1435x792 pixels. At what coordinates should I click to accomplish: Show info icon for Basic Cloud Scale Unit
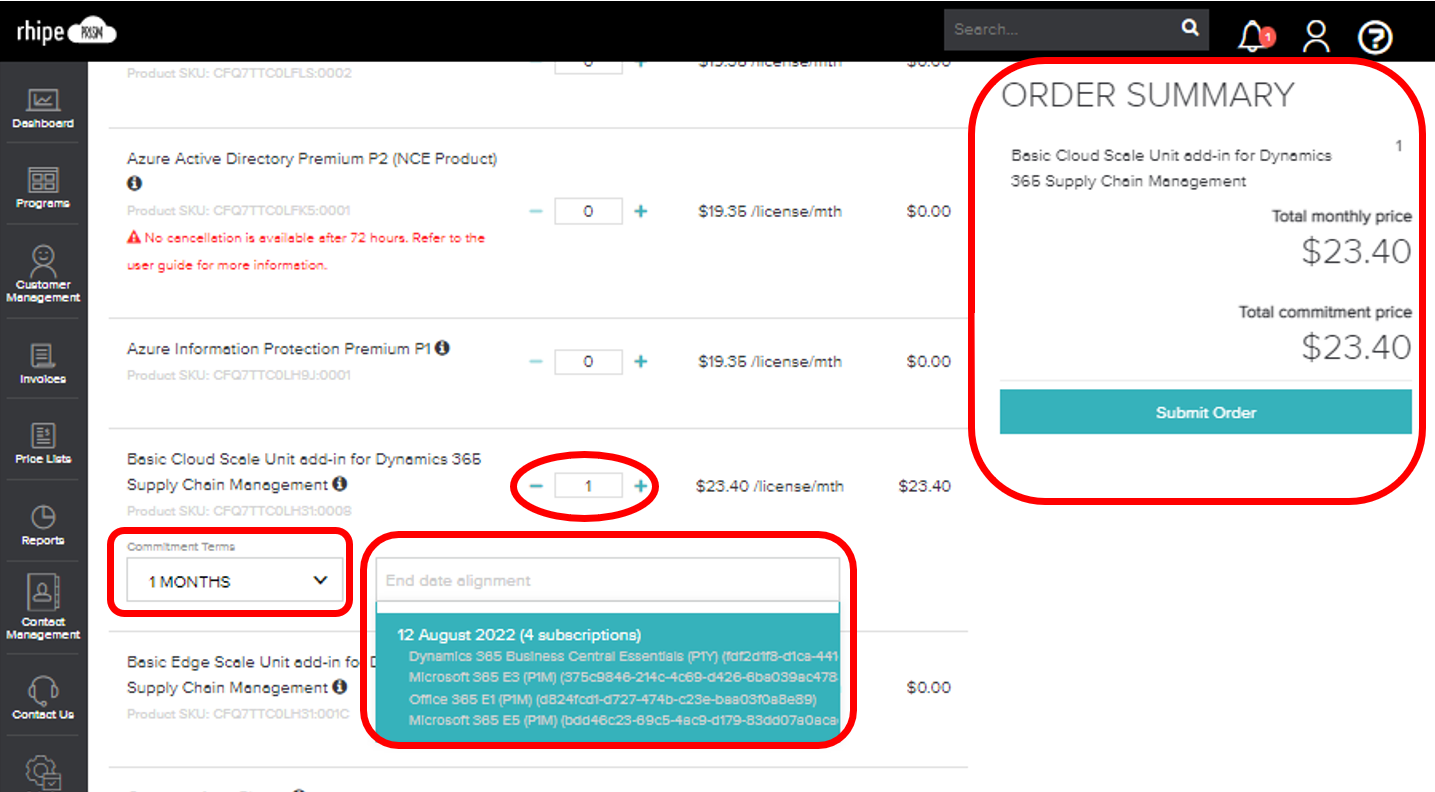pos(340,484)
